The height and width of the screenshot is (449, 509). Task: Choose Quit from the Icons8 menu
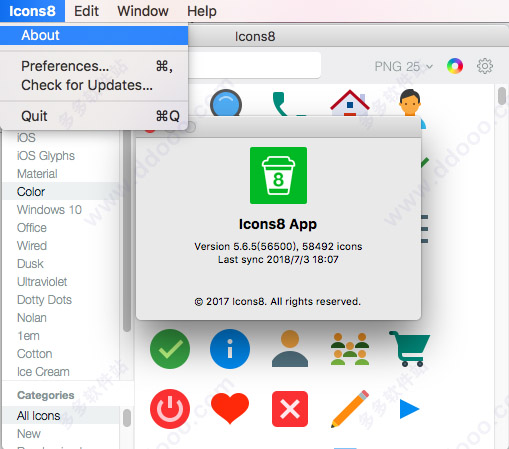coord(94,116)
